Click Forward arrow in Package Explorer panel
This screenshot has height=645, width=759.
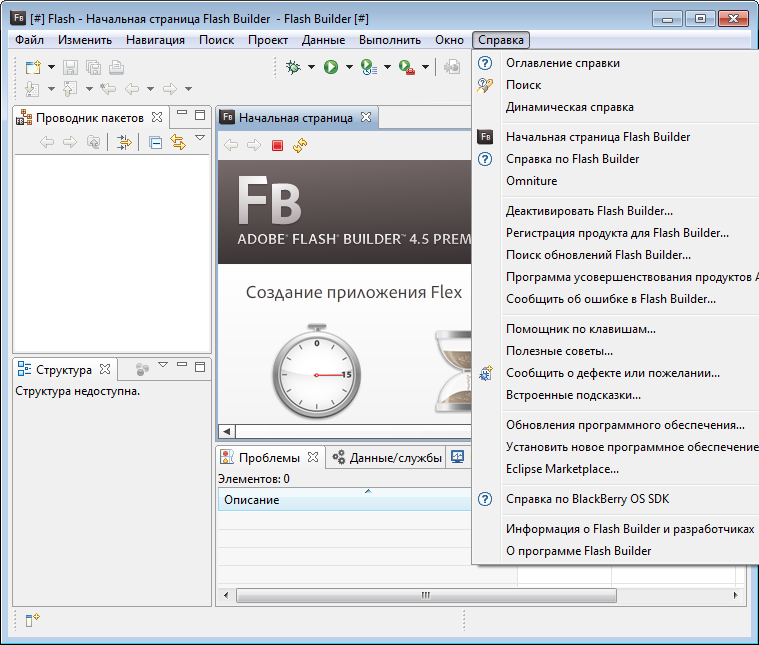pos(70,142)
